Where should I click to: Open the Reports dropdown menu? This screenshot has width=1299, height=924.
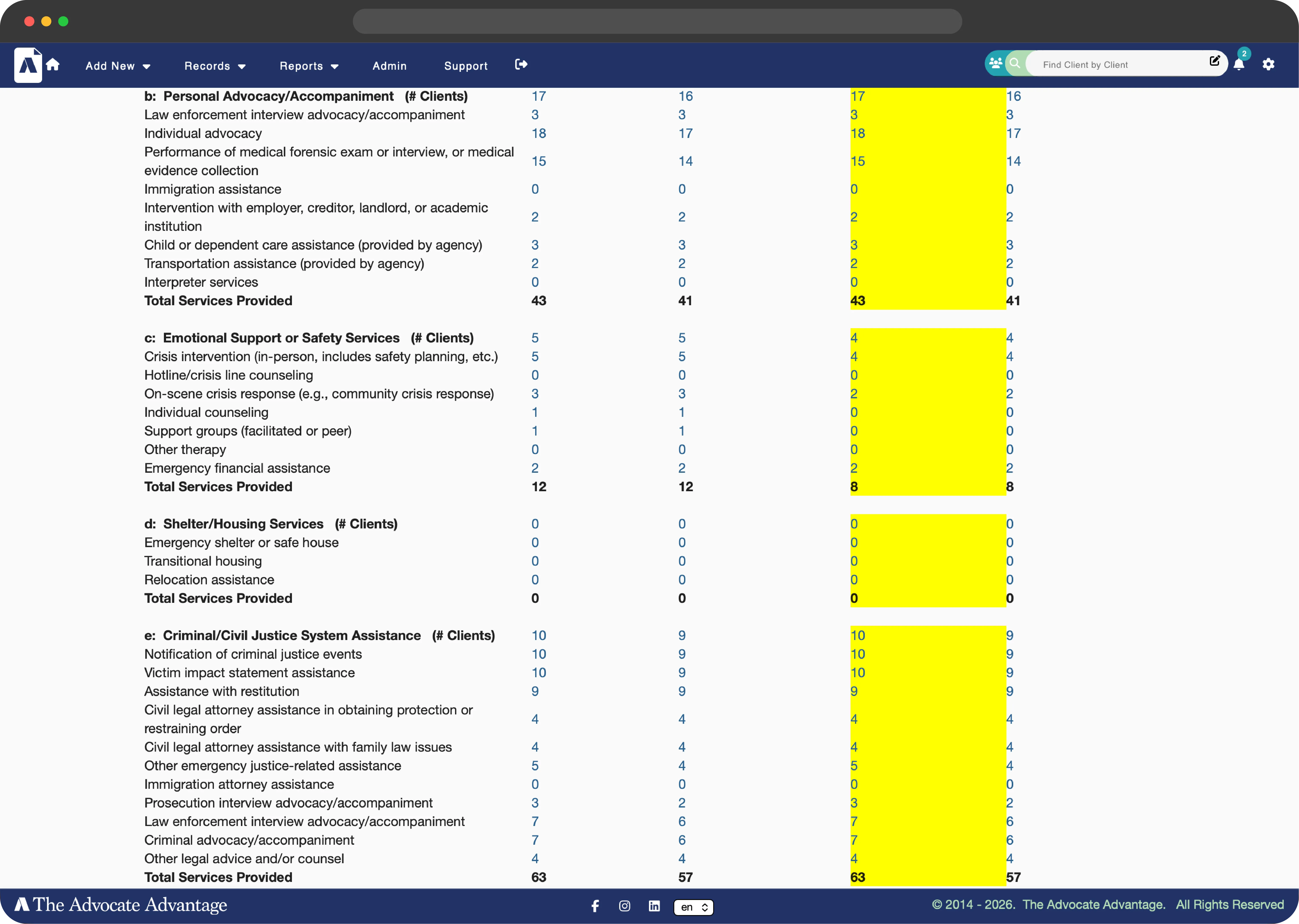pyautogui.click(x=309, y=66)
